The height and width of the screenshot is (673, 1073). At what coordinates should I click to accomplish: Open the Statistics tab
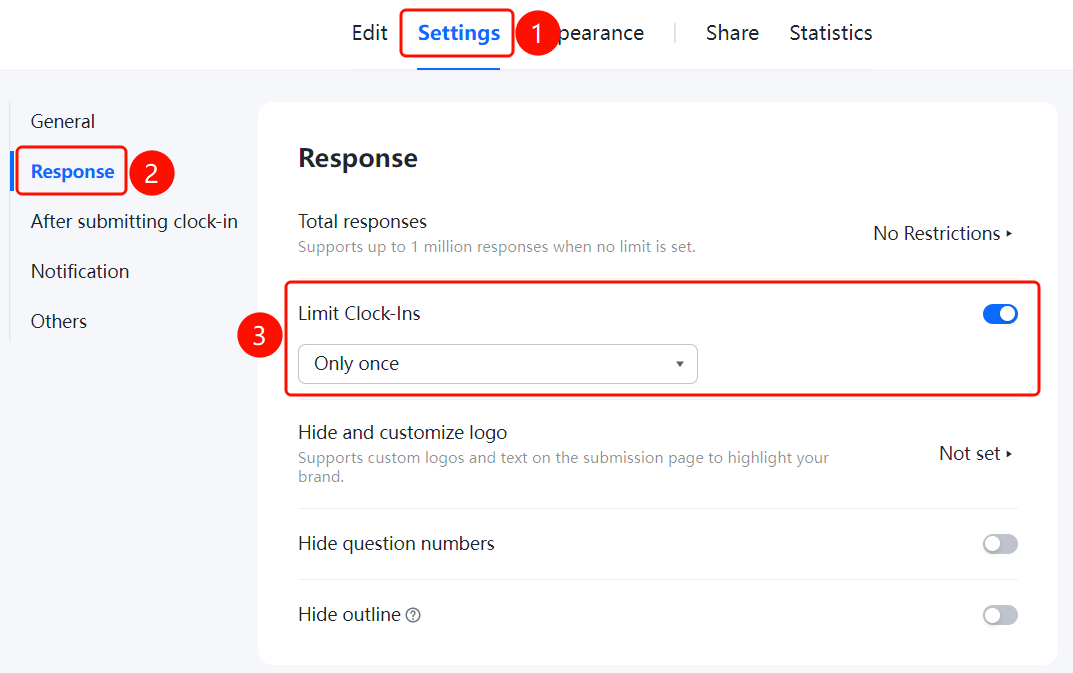(x=831, y=33)
